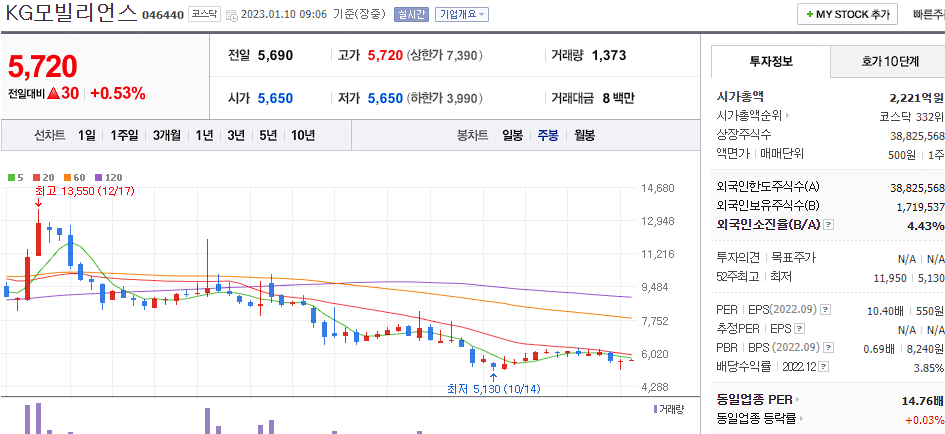945x434 pixels.
Task: Open the 동일업종 등락률 link
Action: click(756, 418)
